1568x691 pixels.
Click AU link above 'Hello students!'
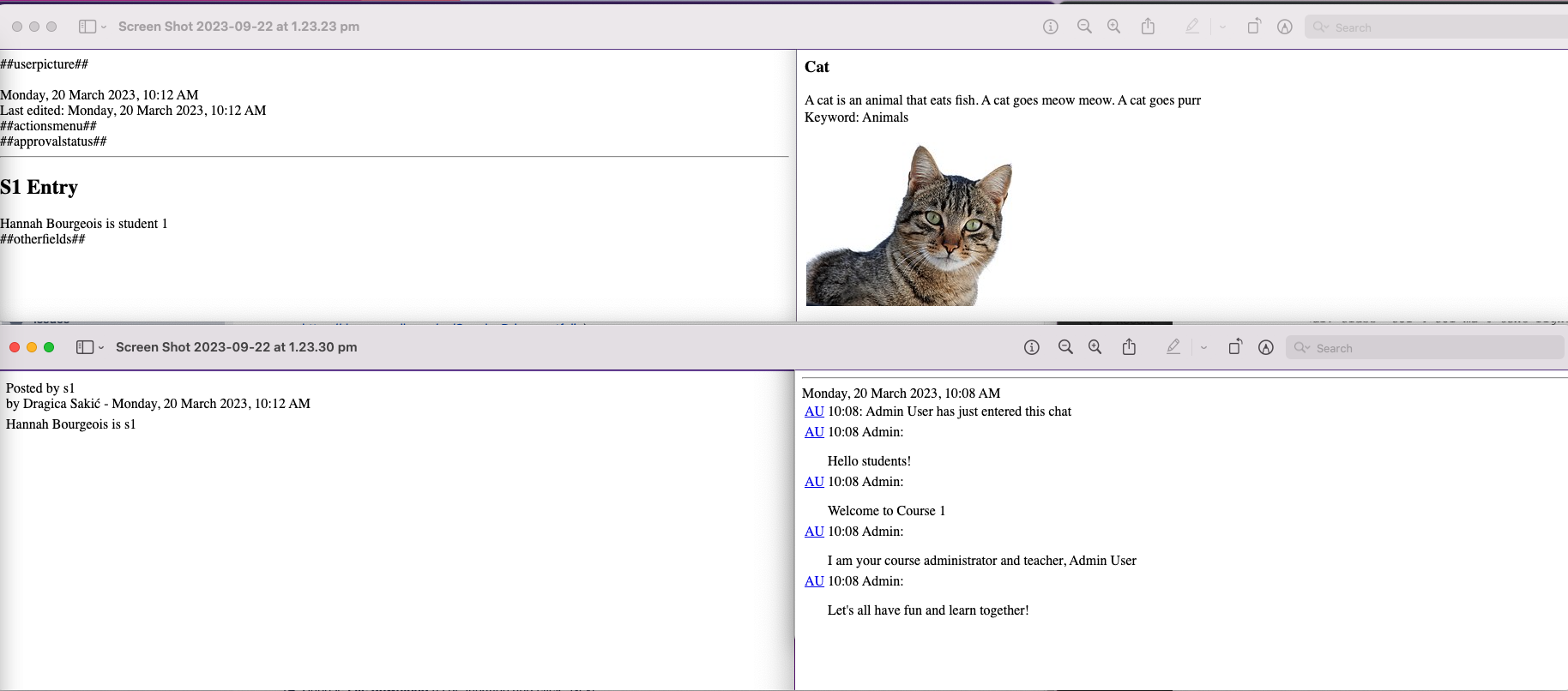click(x=814, y=432)
